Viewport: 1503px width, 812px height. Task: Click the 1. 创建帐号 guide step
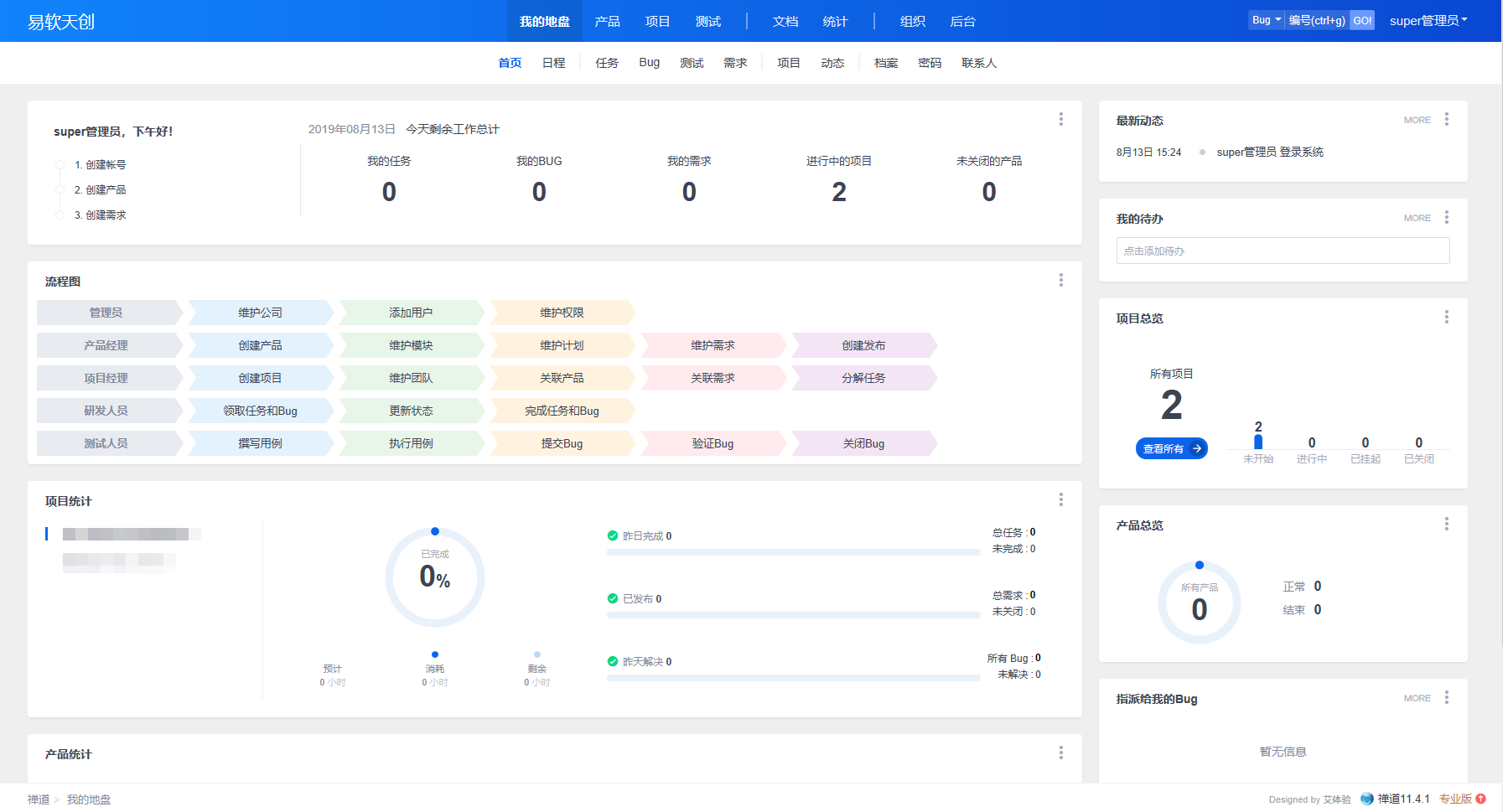(101, 165)
